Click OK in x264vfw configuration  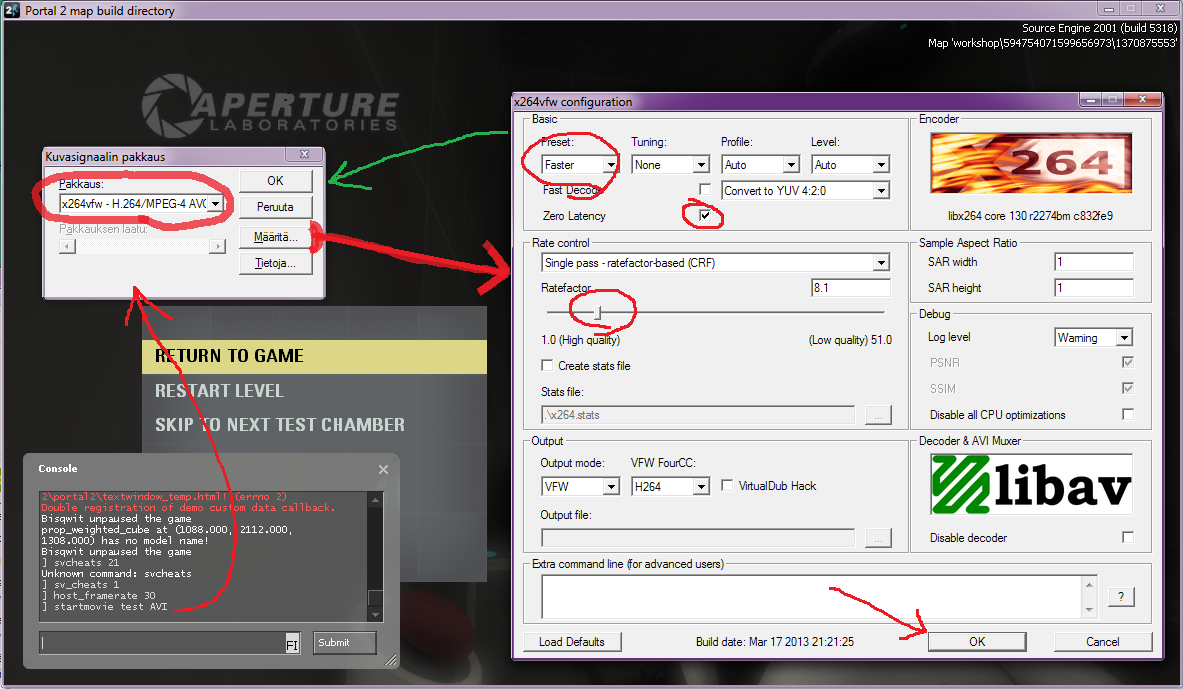pyautogui.click(x=977, y=641)
